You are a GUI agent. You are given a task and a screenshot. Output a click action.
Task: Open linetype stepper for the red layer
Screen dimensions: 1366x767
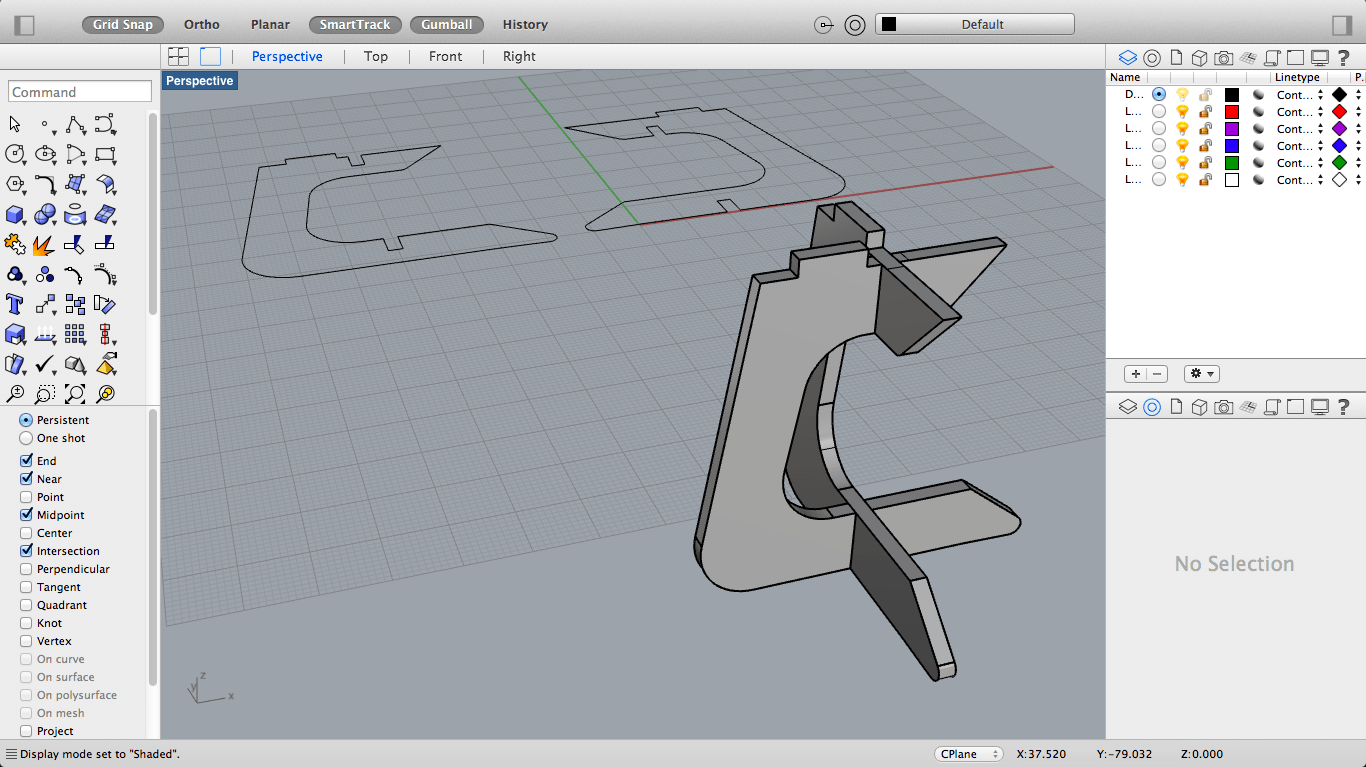[x=1320, y=112]
